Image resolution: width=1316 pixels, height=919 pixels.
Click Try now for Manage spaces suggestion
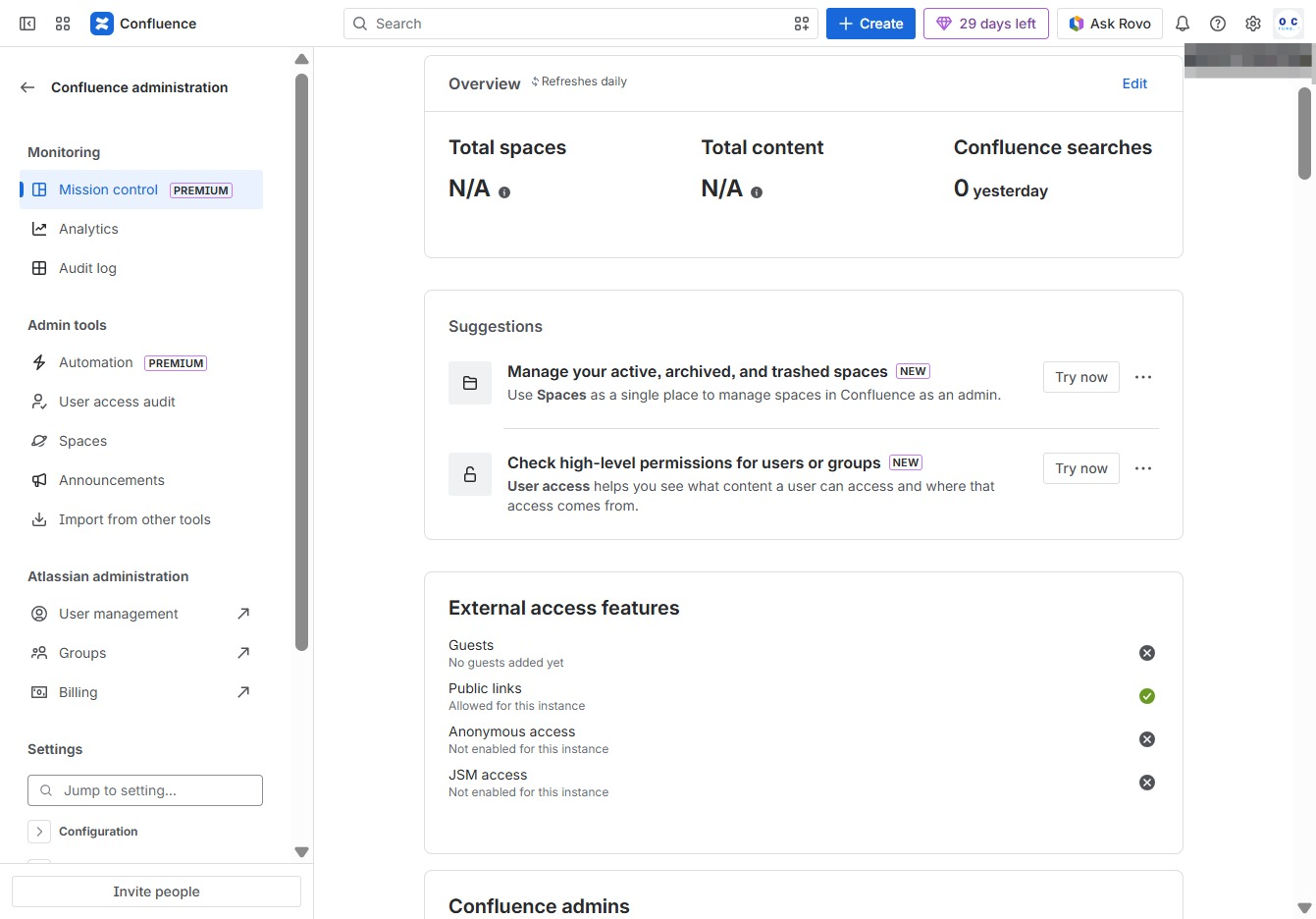[x=1081, y=377]
